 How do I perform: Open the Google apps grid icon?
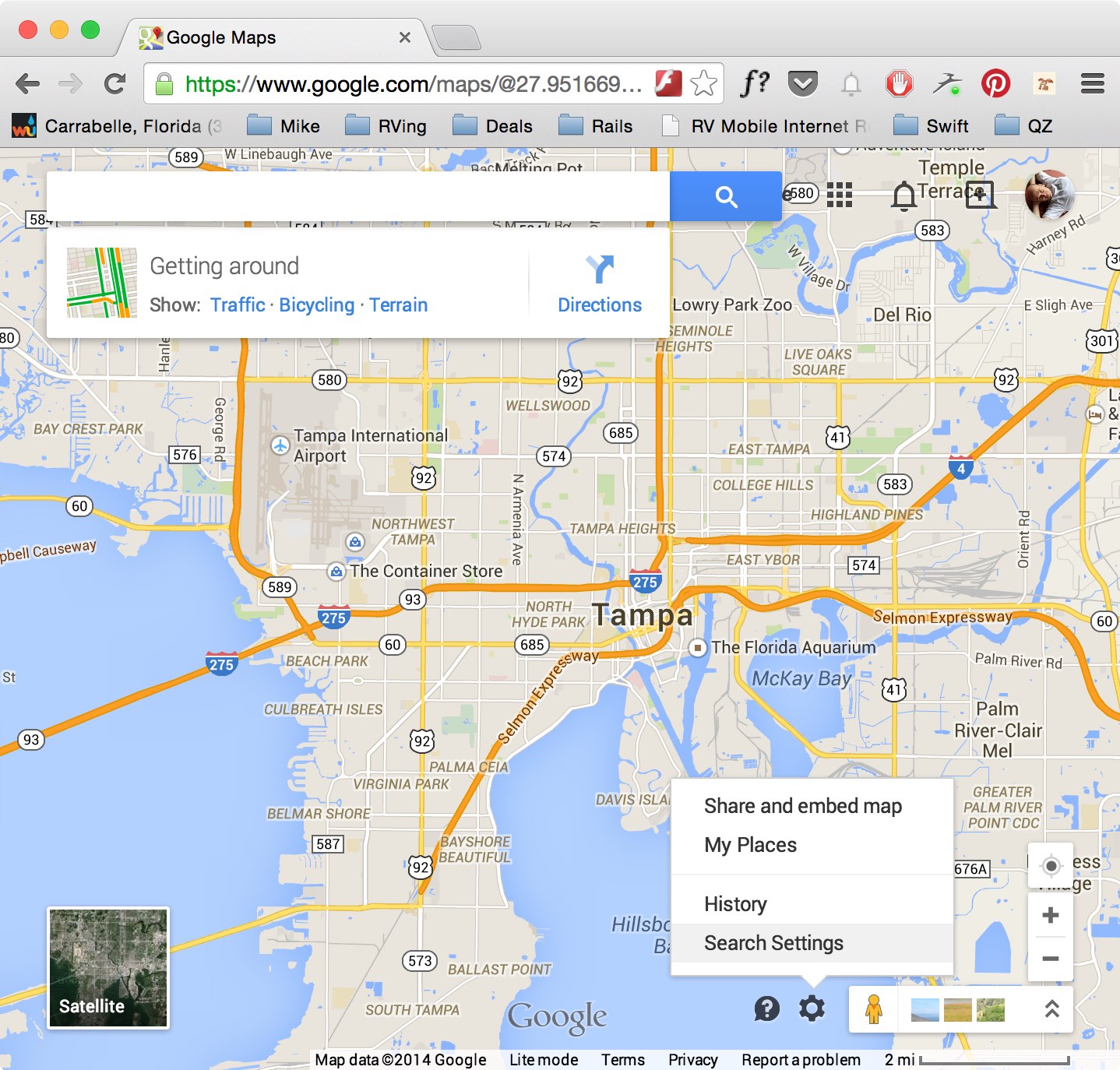[x=839, y=195]
